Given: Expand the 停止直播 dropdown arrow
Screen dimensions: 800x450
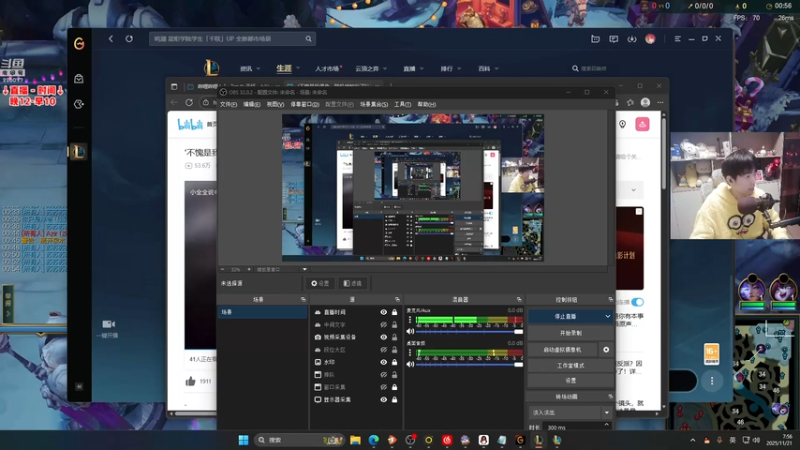Looking at the screenshot, I should tap(607, 316).
